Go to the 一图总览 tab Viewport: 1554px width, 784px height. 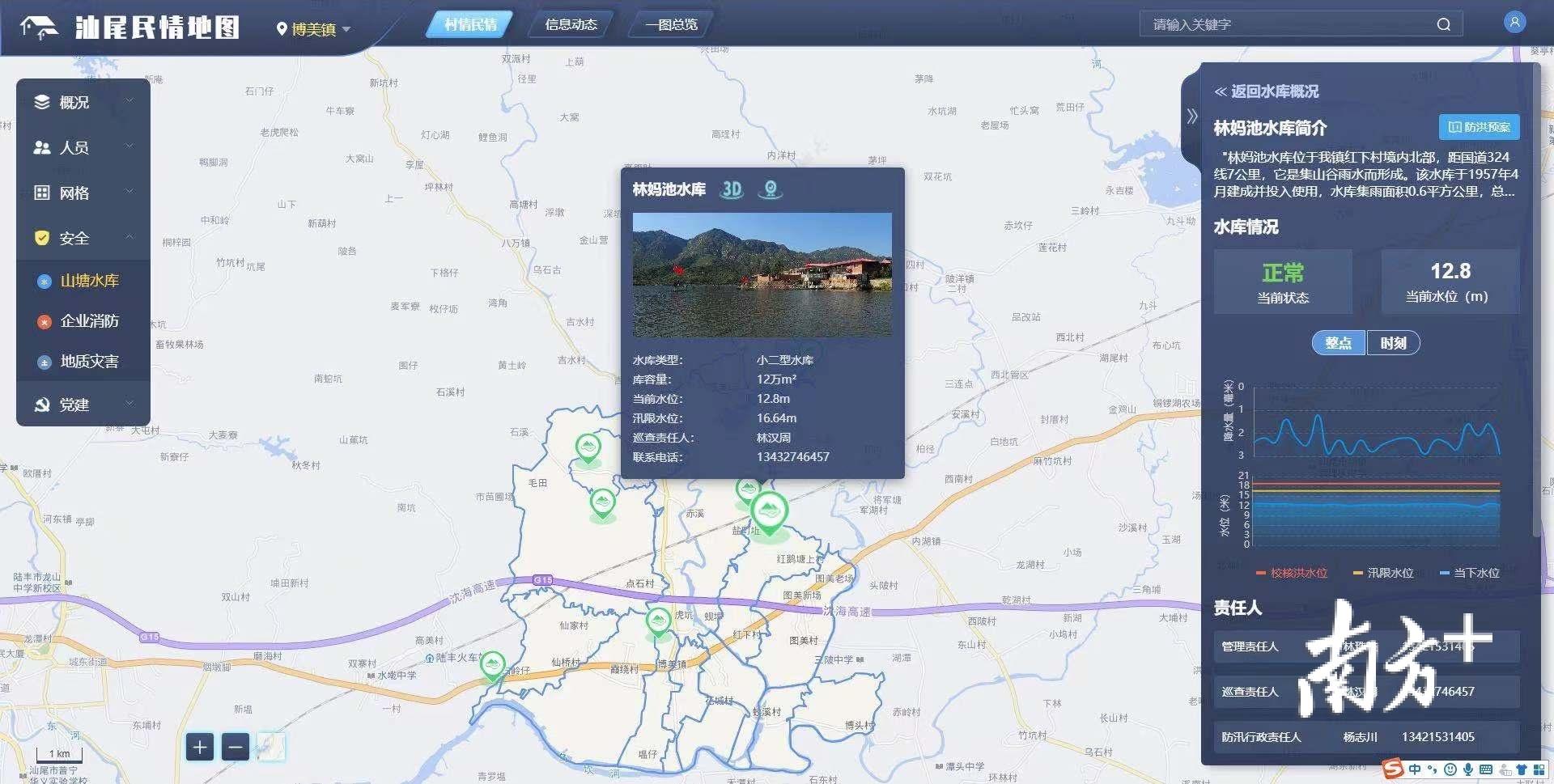(671, 24)
